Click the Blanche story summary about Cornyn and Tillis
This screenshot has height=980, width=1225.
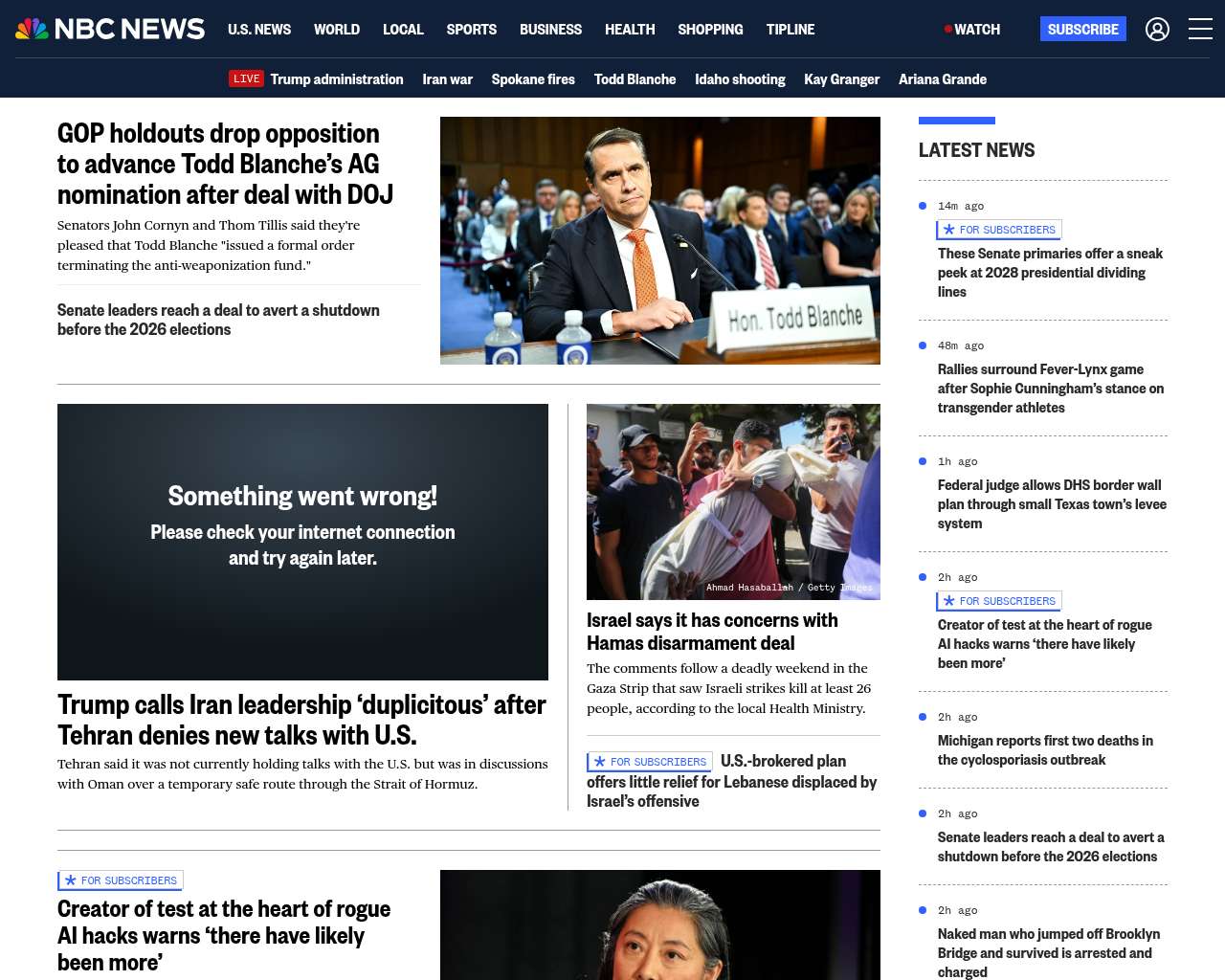[209, 245]
